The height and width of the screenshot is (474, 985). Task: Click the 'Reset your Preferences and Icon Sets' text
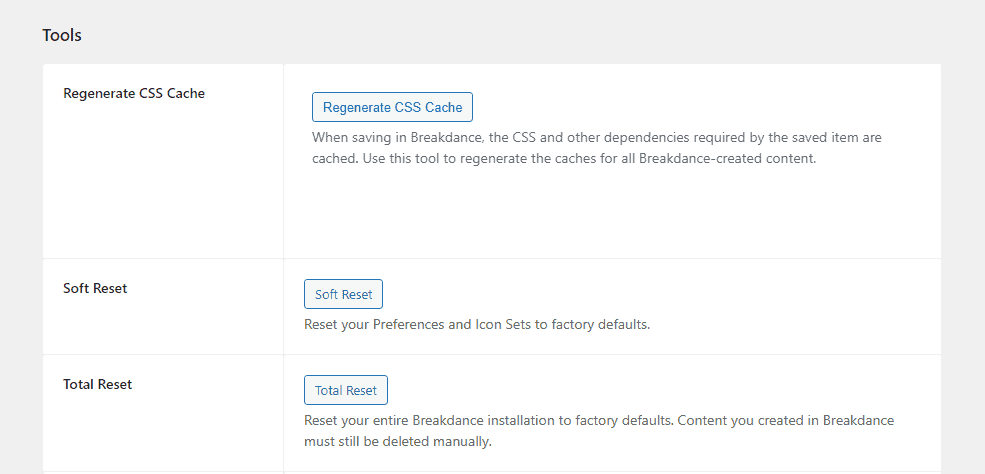click(477, 324)
